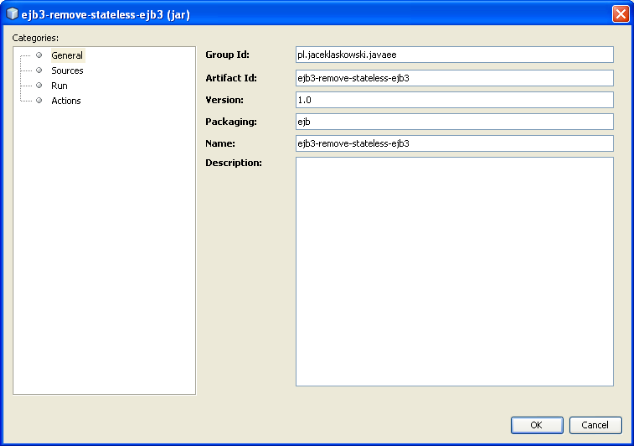Click inside the Description text area
634x446 pixels.
(454, 272)
